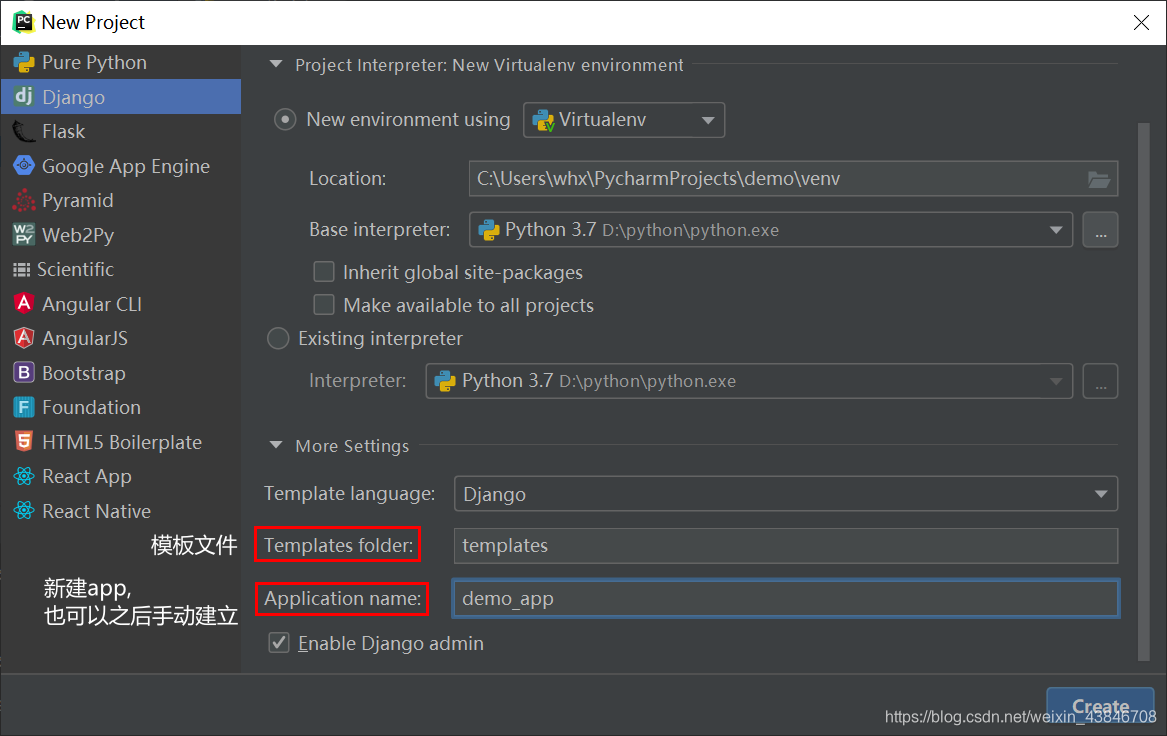
Task: Click the AngularJS shield icon
Action: pos(24,338)
